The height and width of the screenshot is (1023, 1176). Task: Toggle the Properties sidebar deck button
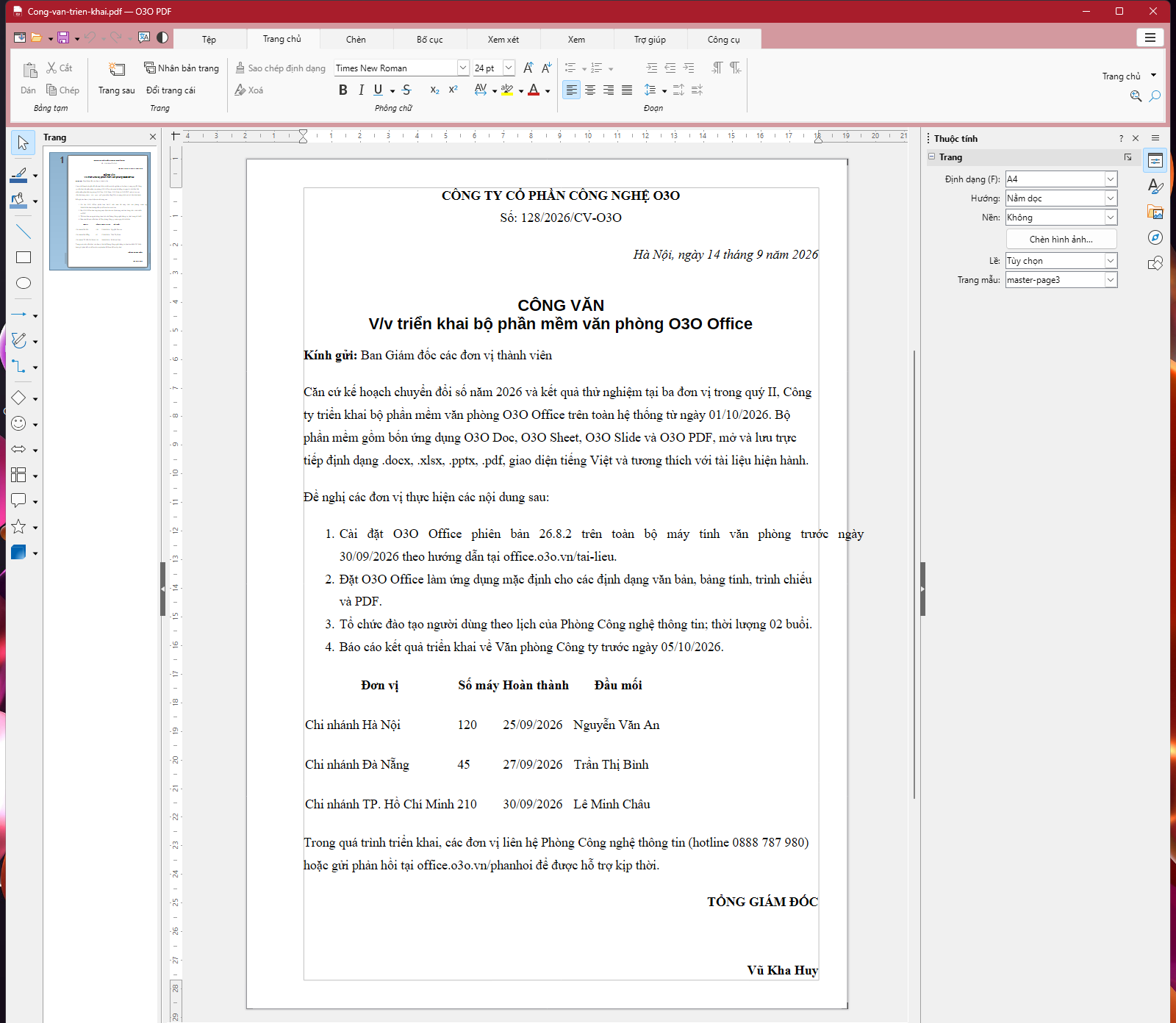point(1155,160)
